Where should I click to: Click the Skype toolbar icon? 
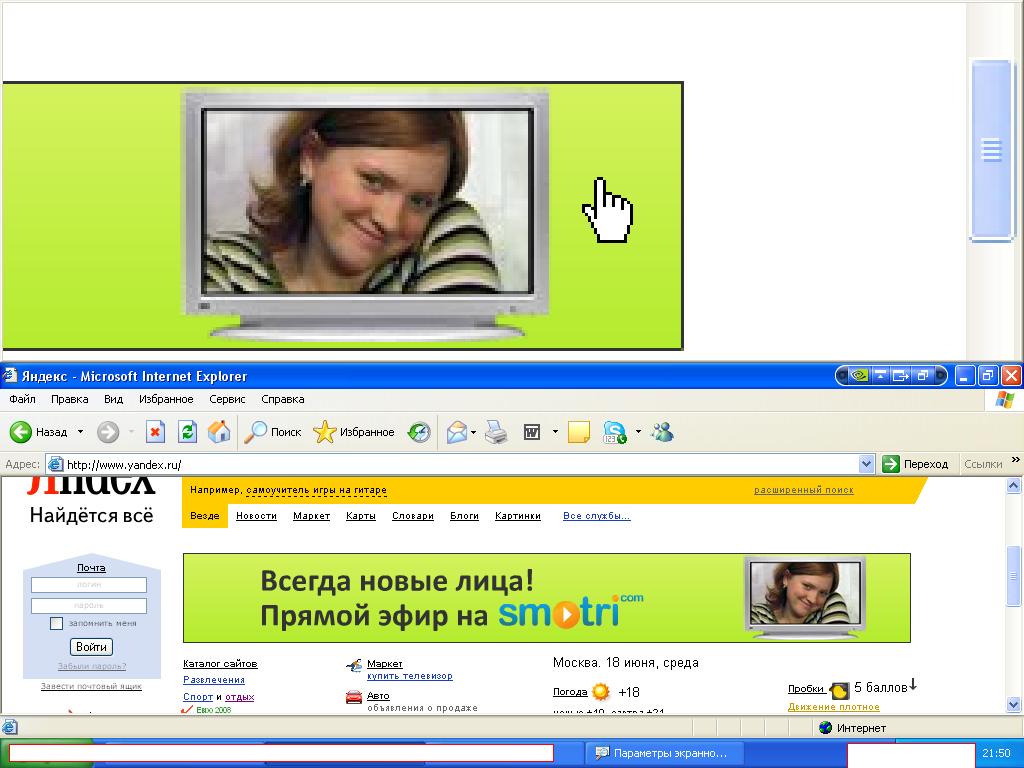click(x=615, y=432)
